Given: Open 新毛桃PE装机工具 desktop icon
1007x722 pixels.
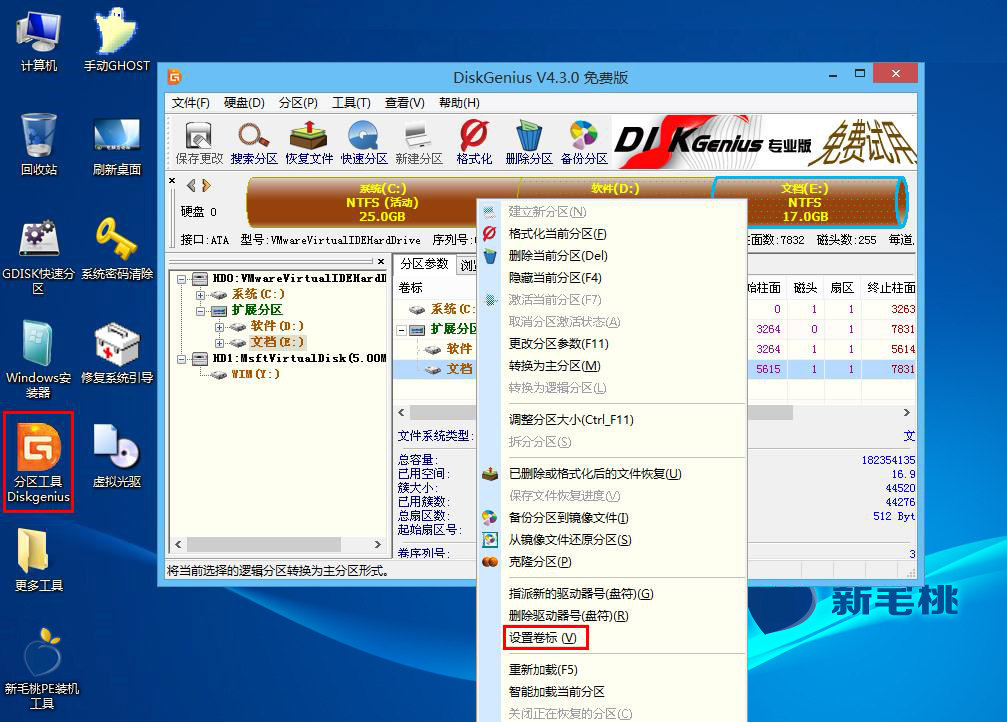Looking at the screenshot, I should click(41, 668).
